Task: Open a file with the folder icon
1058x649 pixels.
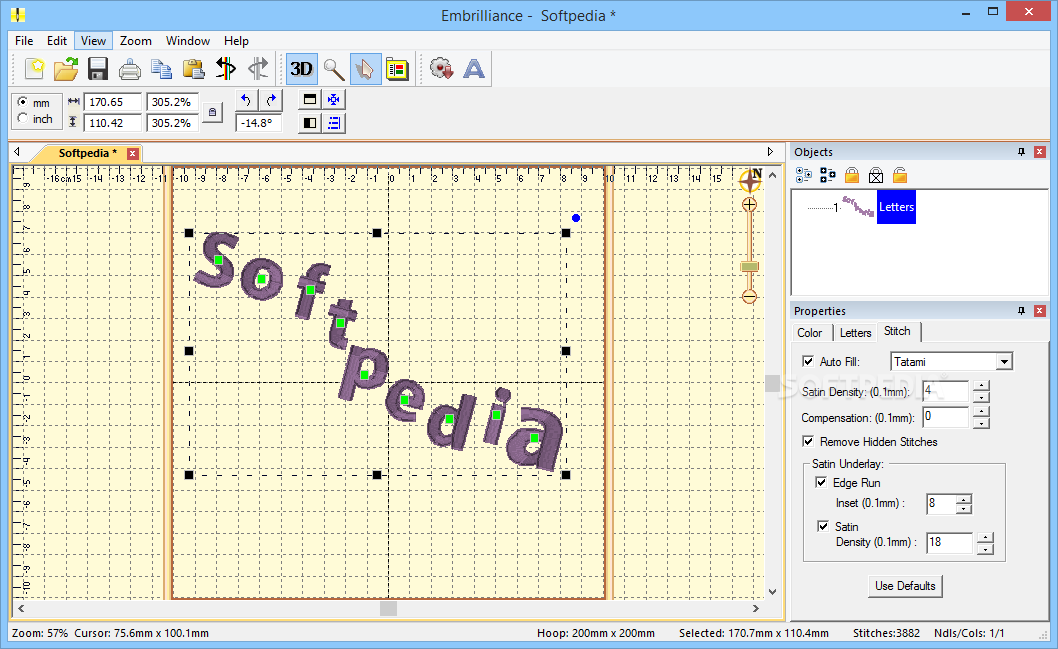Action: [66, 69]
